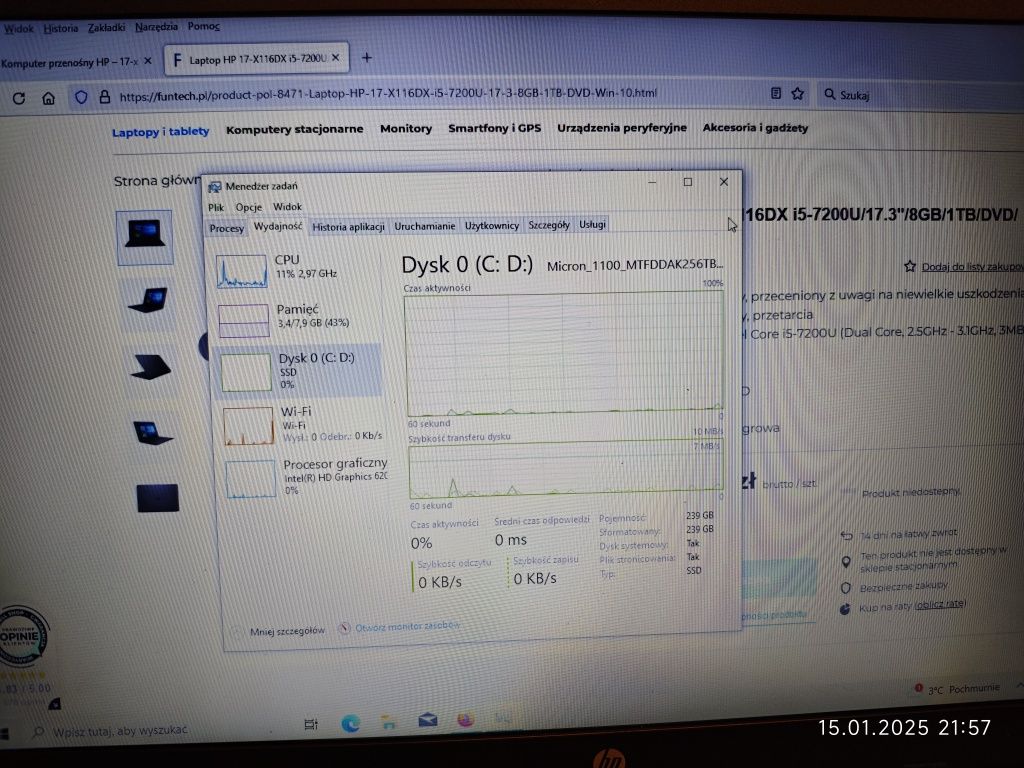Switch to Komputer przenośny HP tab
1024x768 pixels.
(x=69, y=62)
